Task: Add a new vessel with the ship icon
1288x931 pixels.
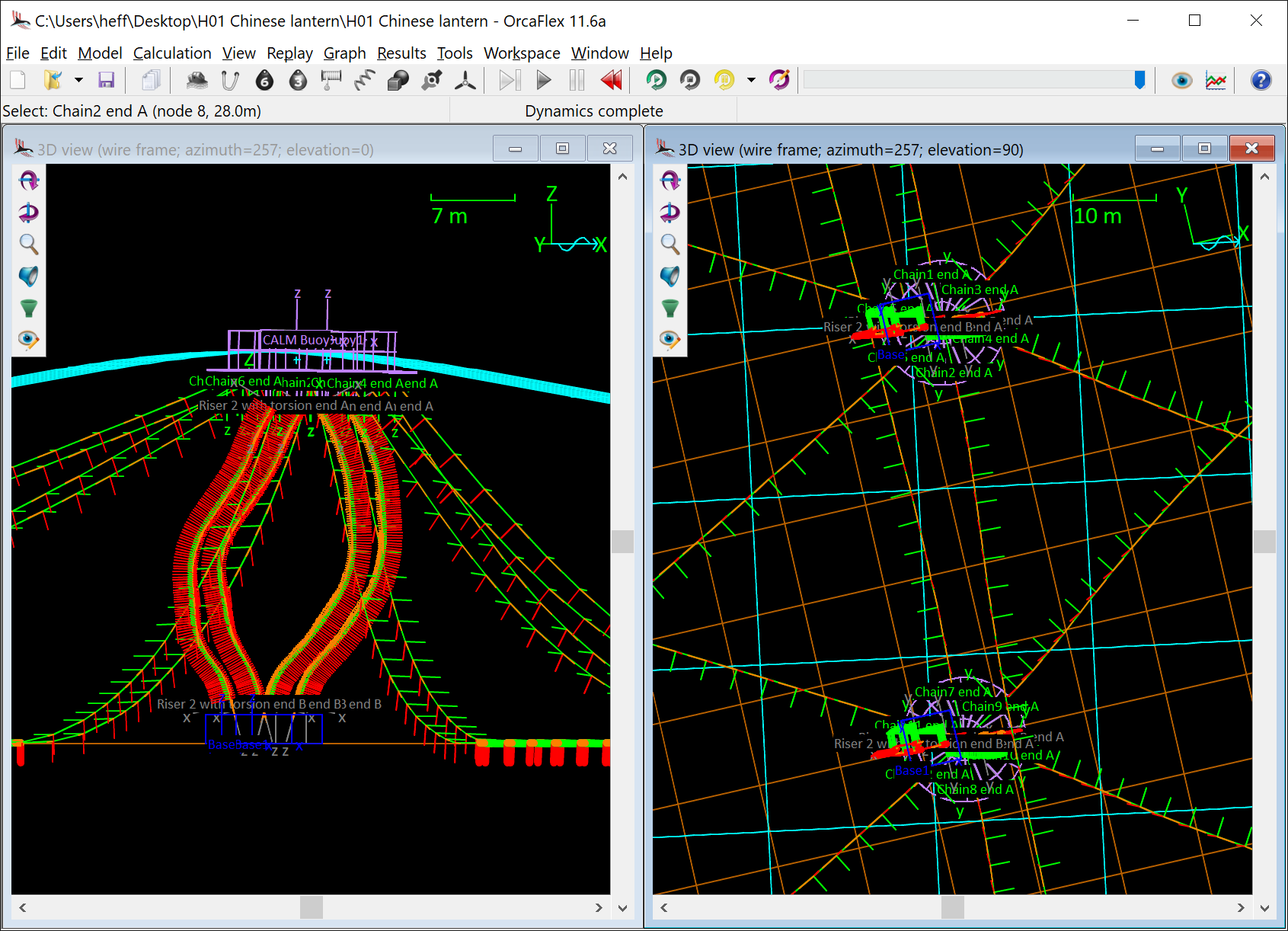Action: pyautogui.click(x=197, y=80)
